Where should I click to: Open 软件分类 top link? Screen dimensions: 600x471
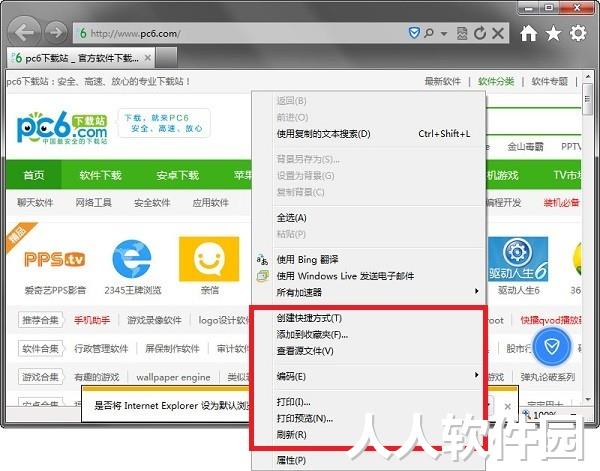496,81
